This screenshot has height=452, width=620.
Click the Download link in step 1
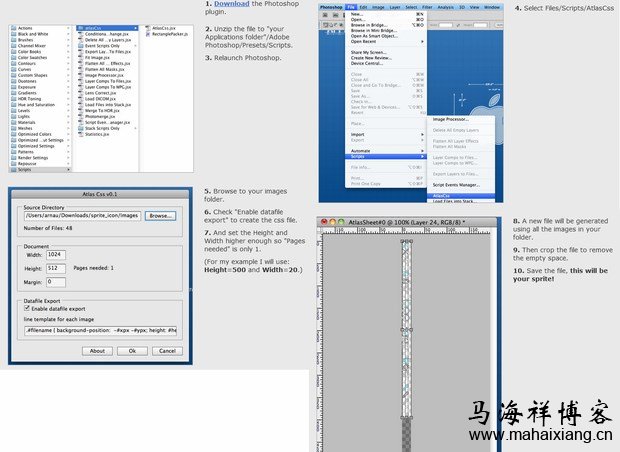232,4
